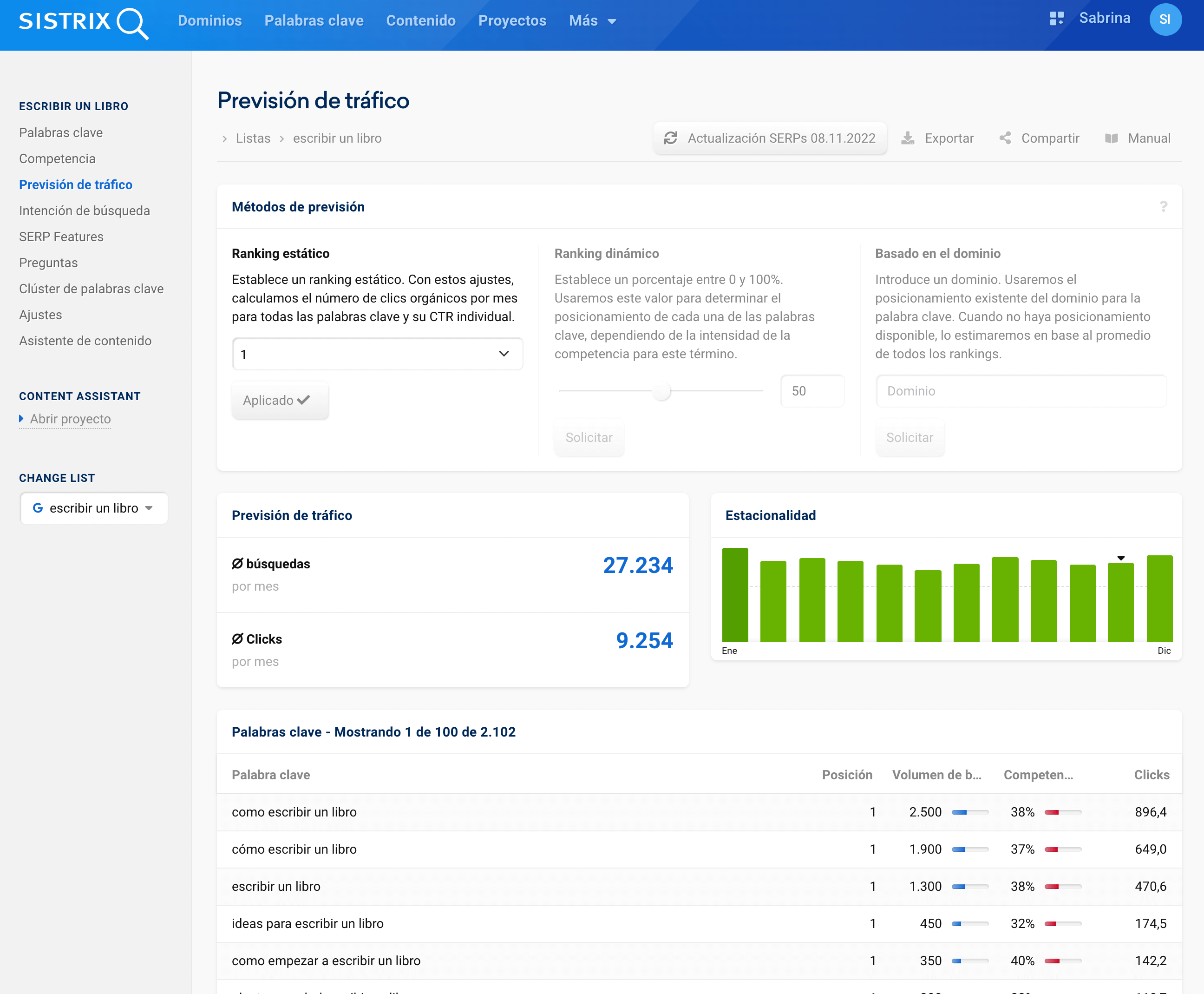Click the SI user avatar

pyautogui.click(x=1165, y=20)
